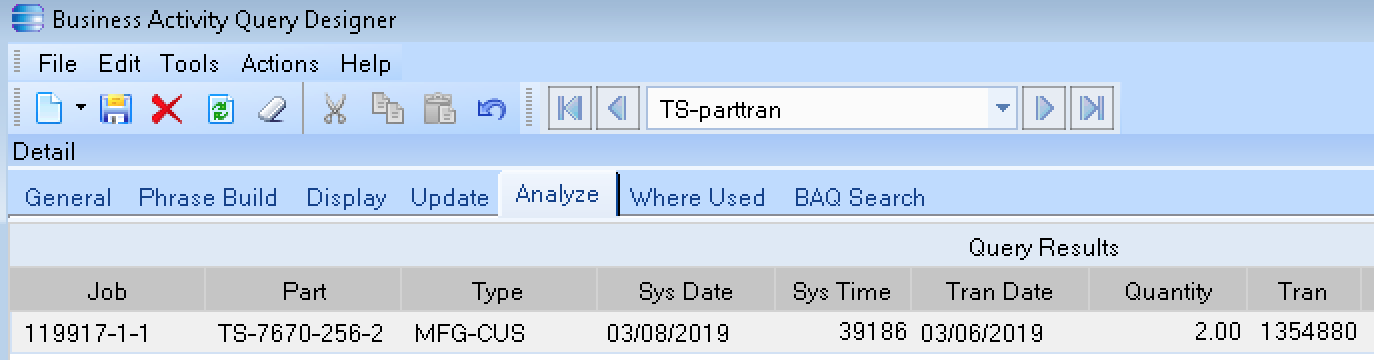Click the Undo arrow icon
The image size is (1374, 360).
pyautogui.click(x=491, y=109)
